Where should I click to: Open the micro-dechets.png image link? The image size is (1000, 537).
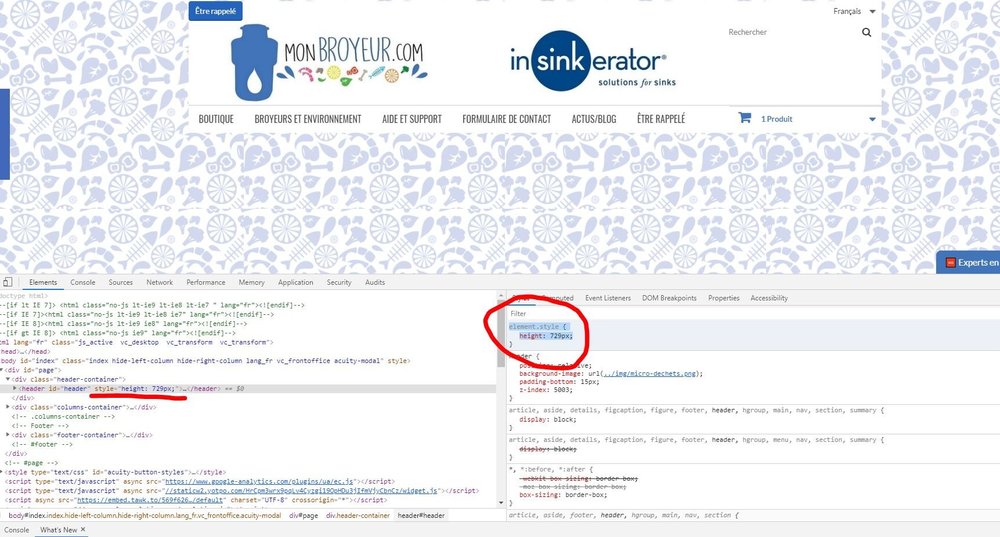pyautogui.click(x=651, y=374)
